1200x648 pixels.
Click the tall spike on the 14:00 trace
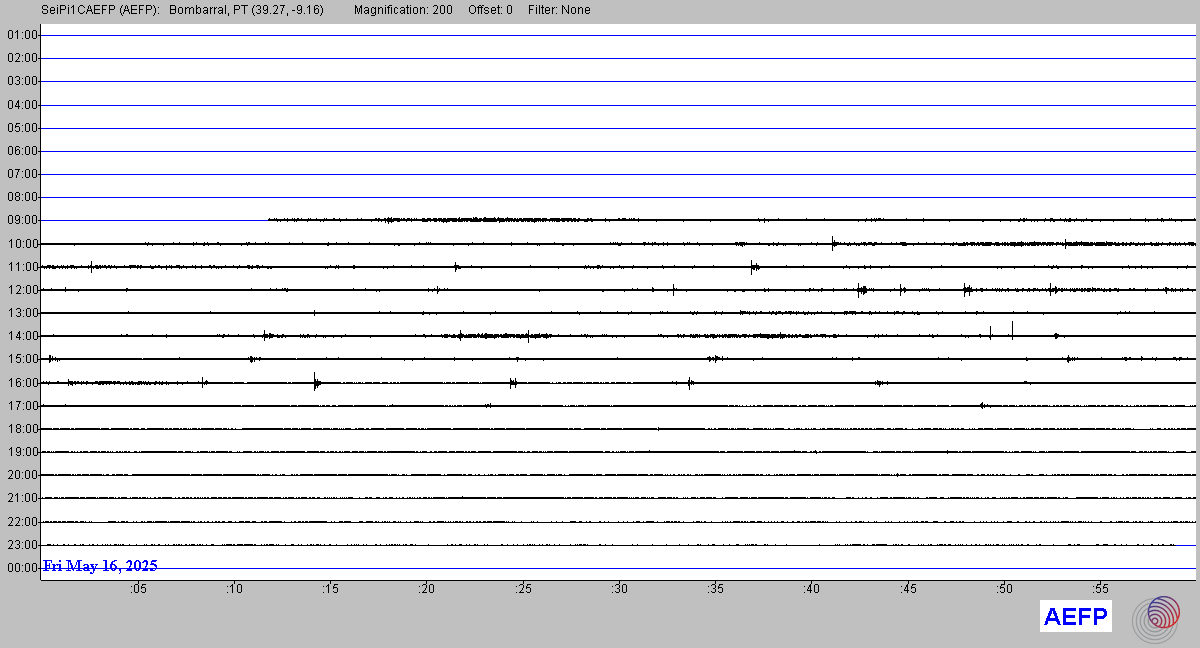1012,330
